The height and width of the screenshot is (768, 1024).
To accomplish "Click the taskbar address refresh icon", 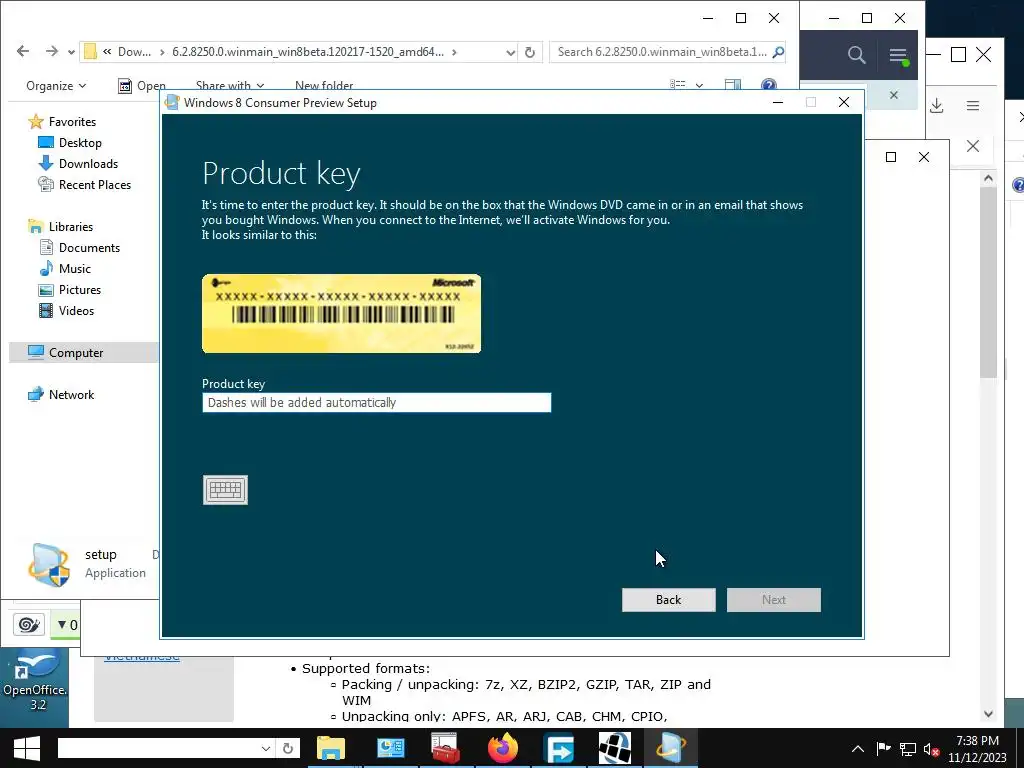I will pyautogui.click(x=287, y=748).
